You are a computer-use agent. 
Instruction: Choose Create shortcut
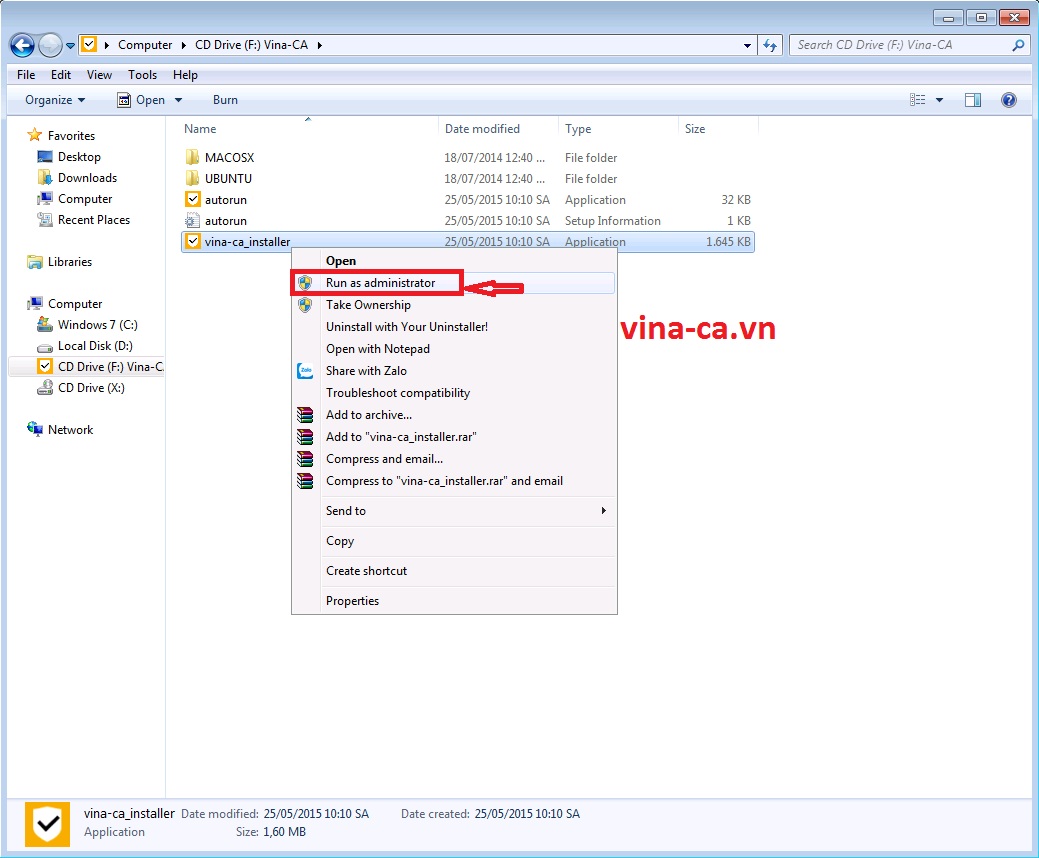click(366, 571)
